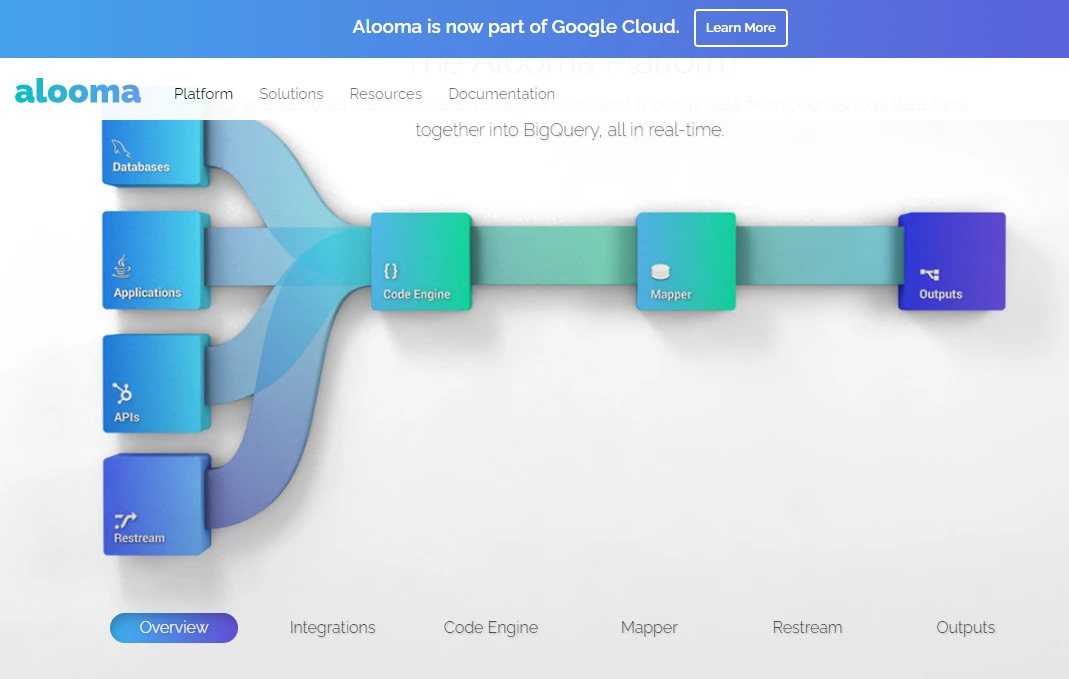Image resolution: width=1069 pixels, height=679 pixels.
Task: Open the Restream tab
Action: click(x=807, y=628)
